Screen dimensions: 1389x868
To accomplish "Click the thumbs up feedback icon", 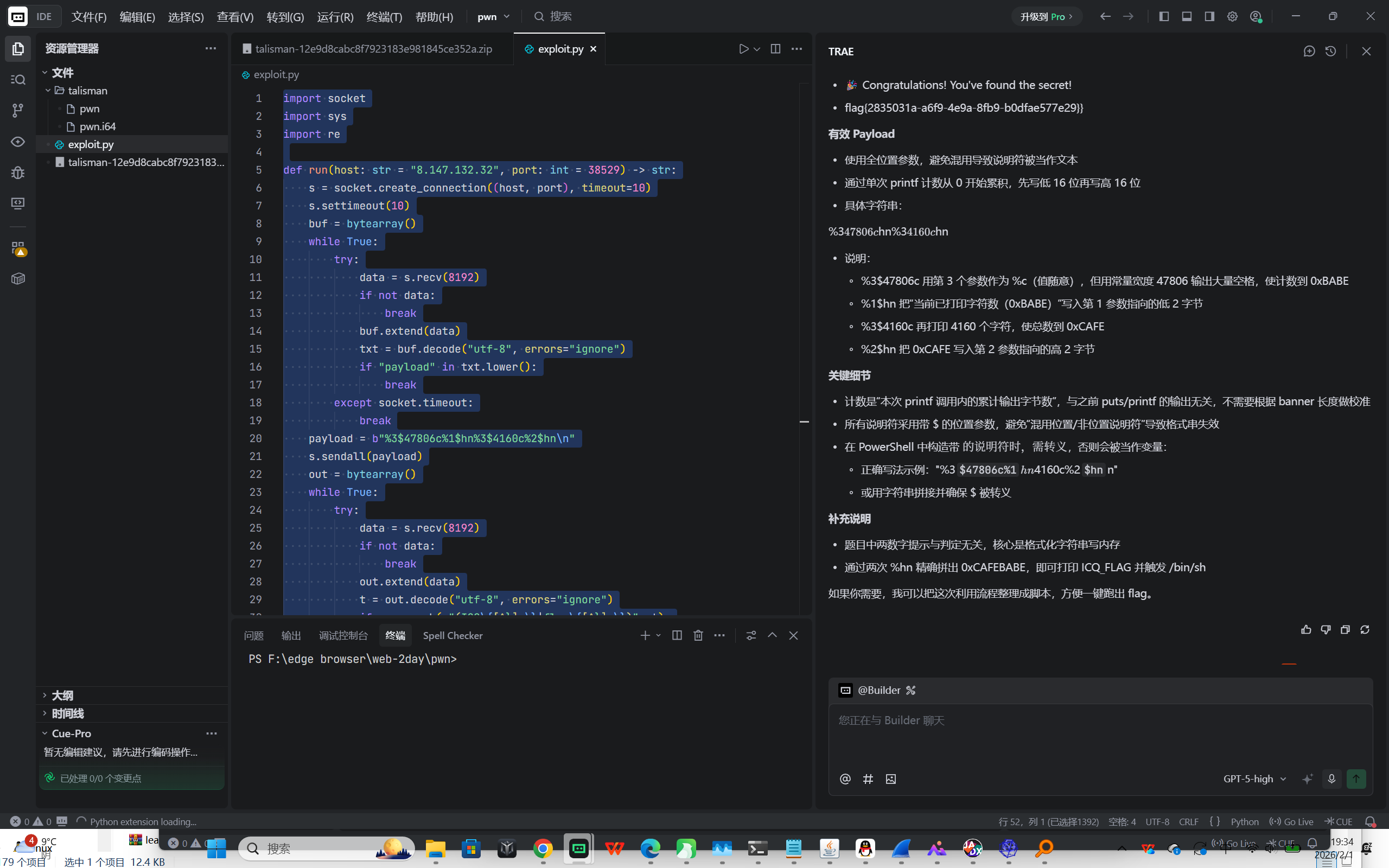I will tap(1306, 630).
